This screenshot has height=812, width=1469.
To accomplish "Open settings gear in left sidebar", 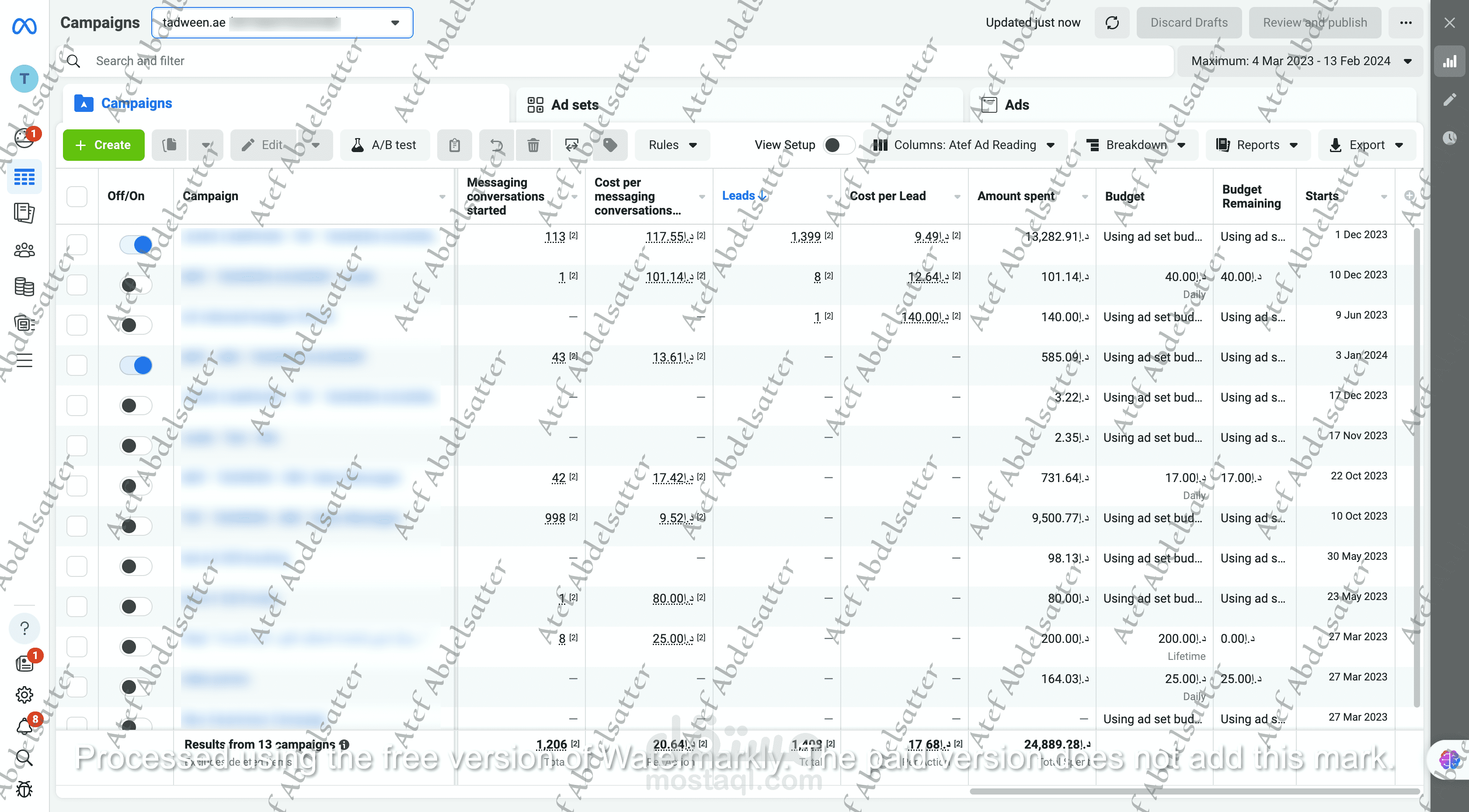I will coord(24,694).
